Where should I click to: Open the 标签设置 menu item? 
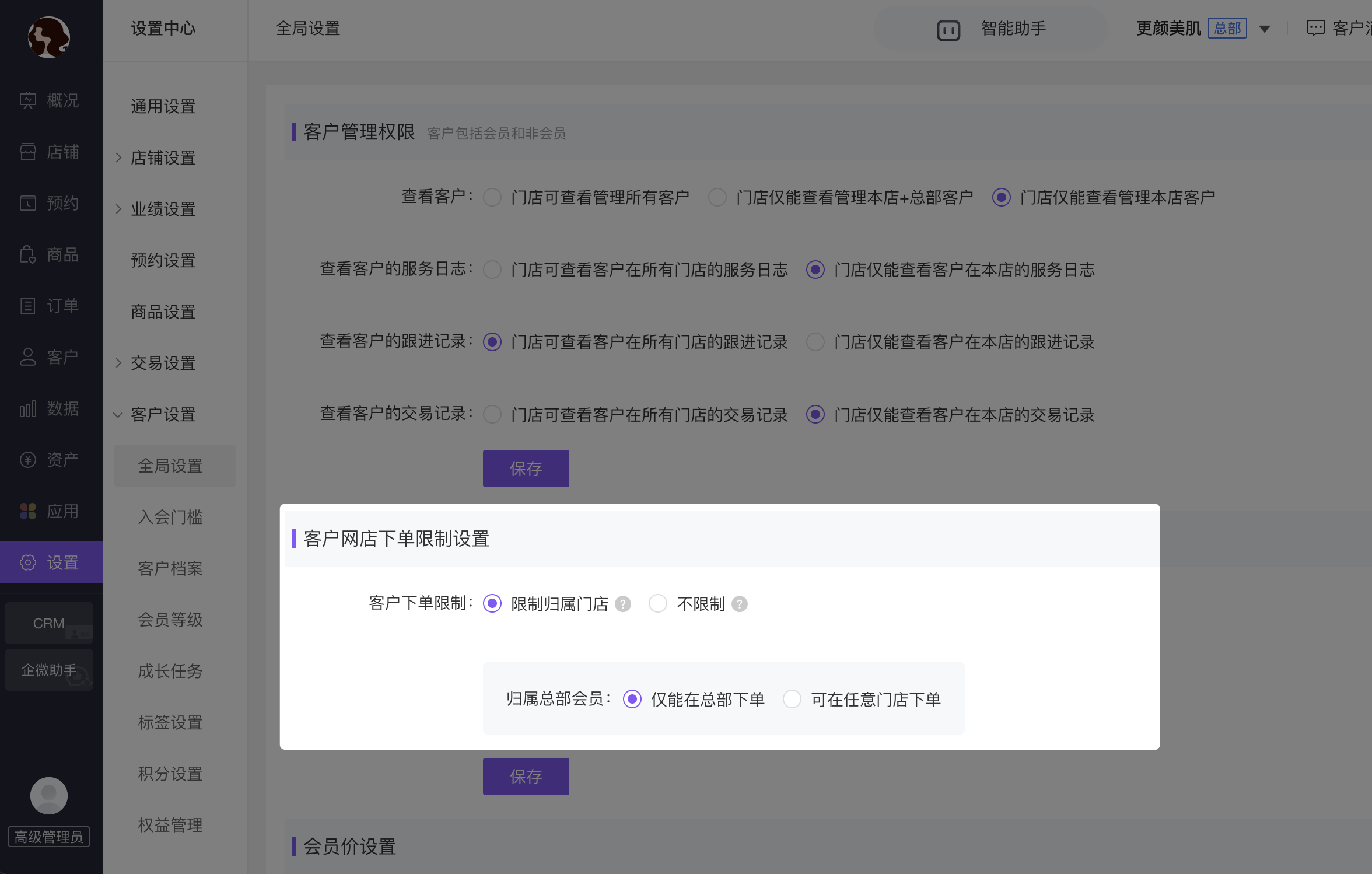170,723
